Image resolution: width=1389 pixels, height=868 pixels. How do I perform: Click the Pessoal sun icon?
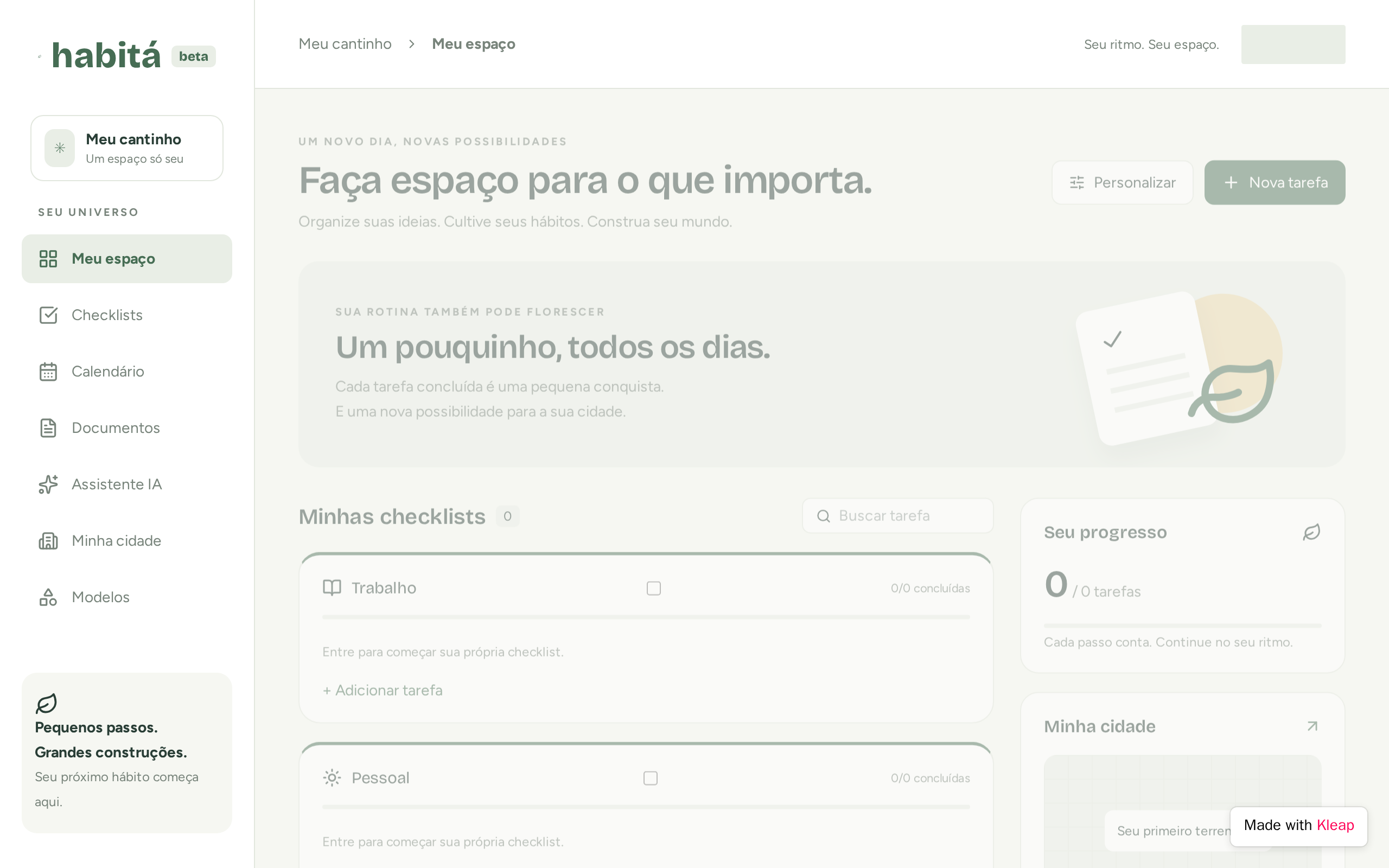point(332,778)
